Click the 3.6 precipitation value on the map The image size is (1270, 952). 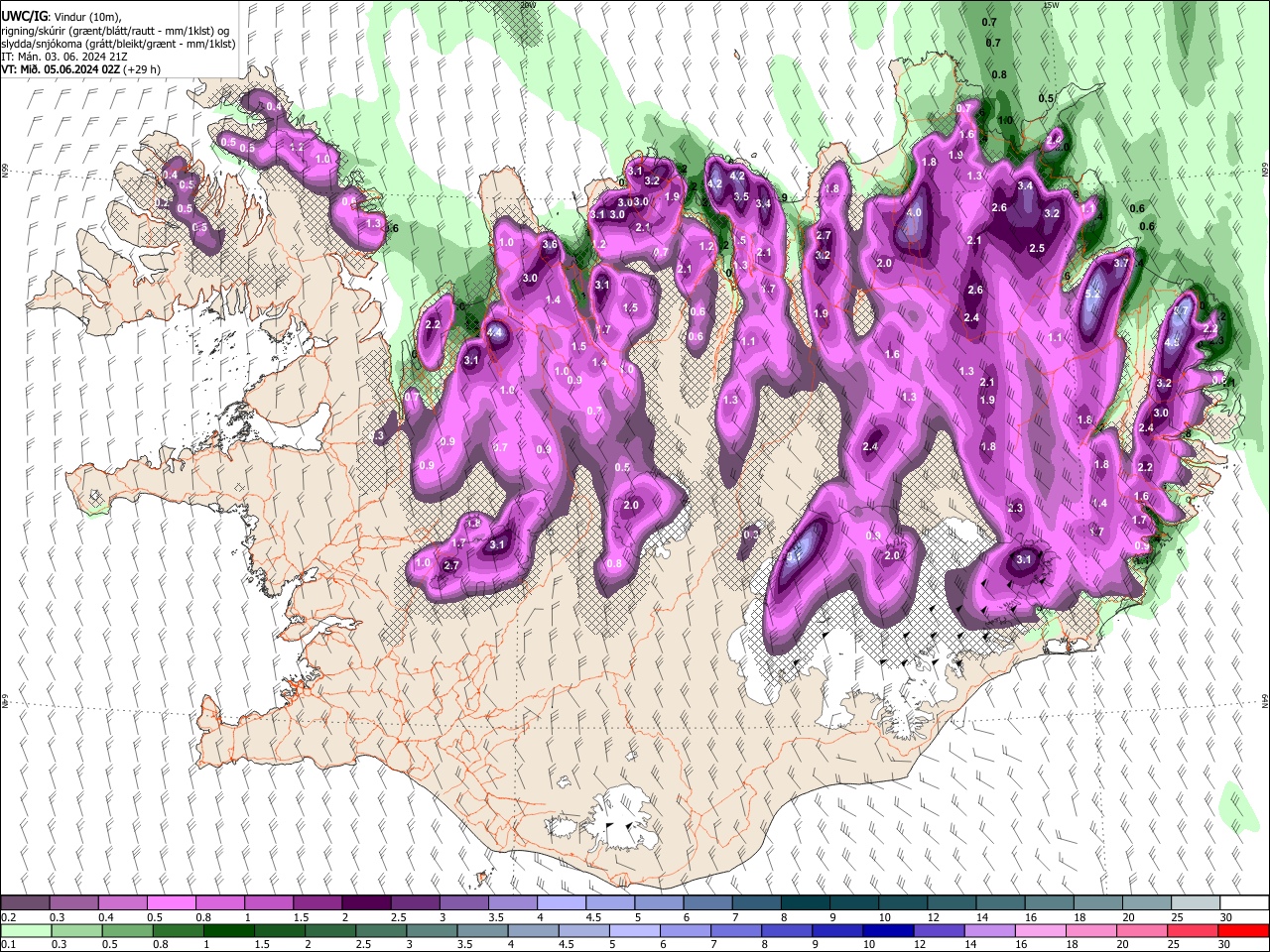tap(550, 245)
